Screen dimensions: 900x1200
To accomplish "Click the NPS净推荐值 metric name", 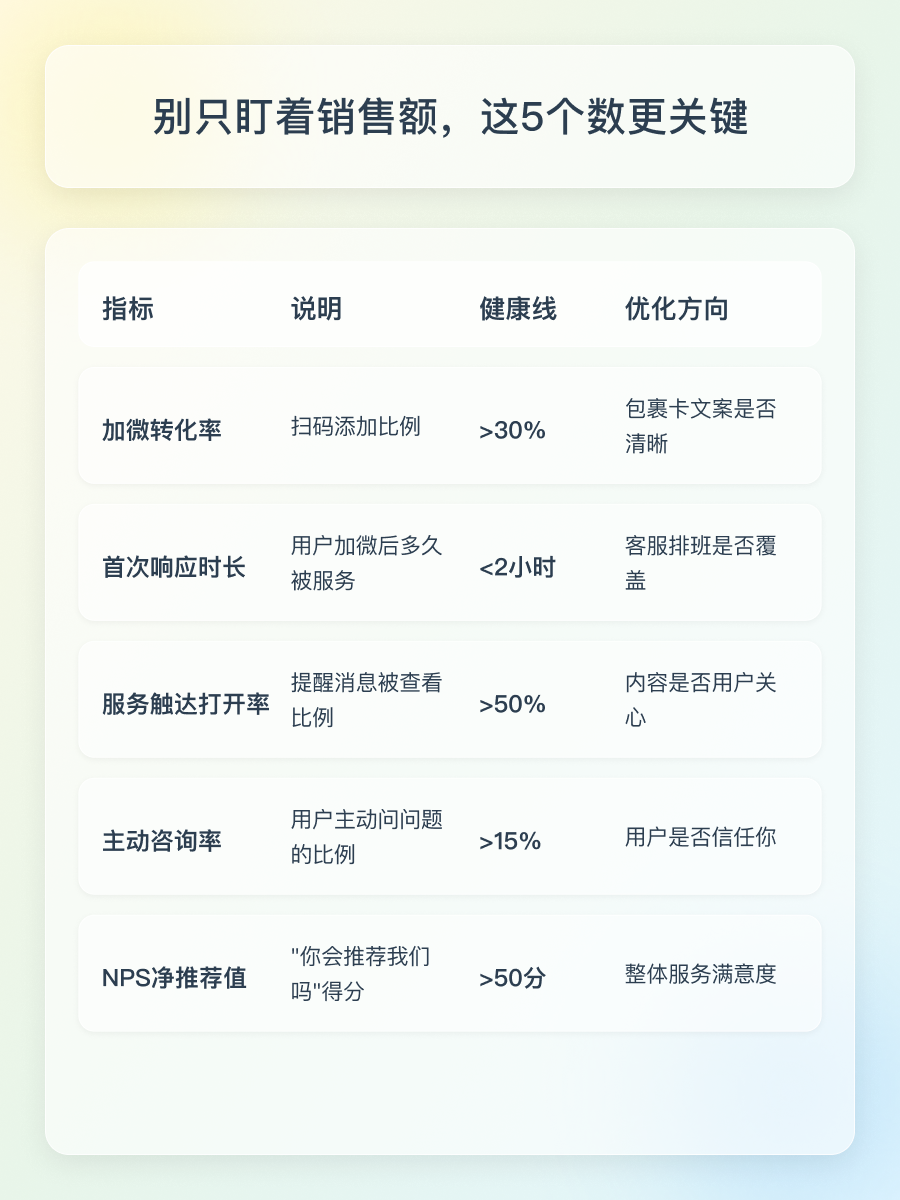I will tap(174, 978).
